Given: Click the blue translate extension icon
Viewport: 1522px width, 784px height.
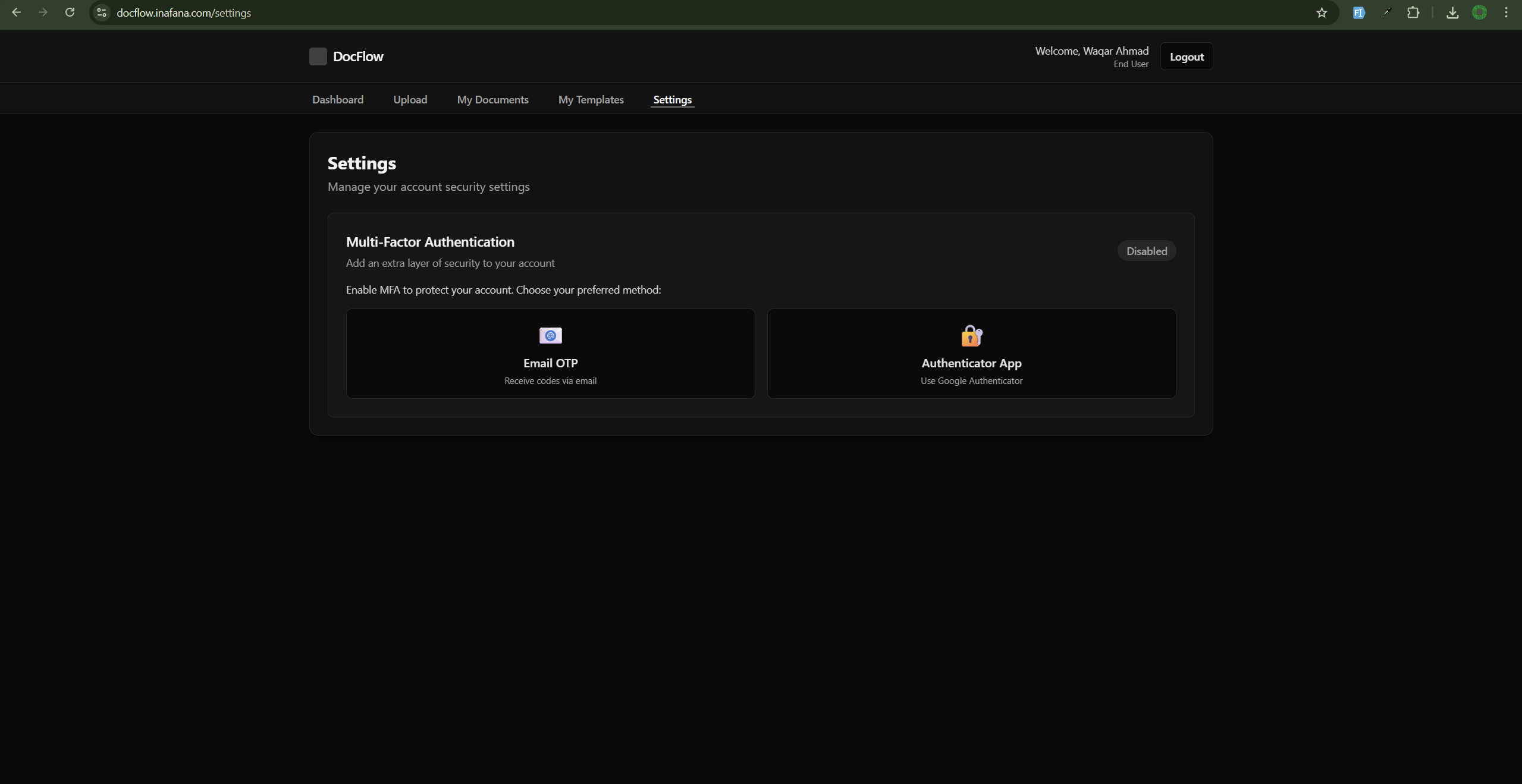Looking at the screenshot, I should point(1358,12).
